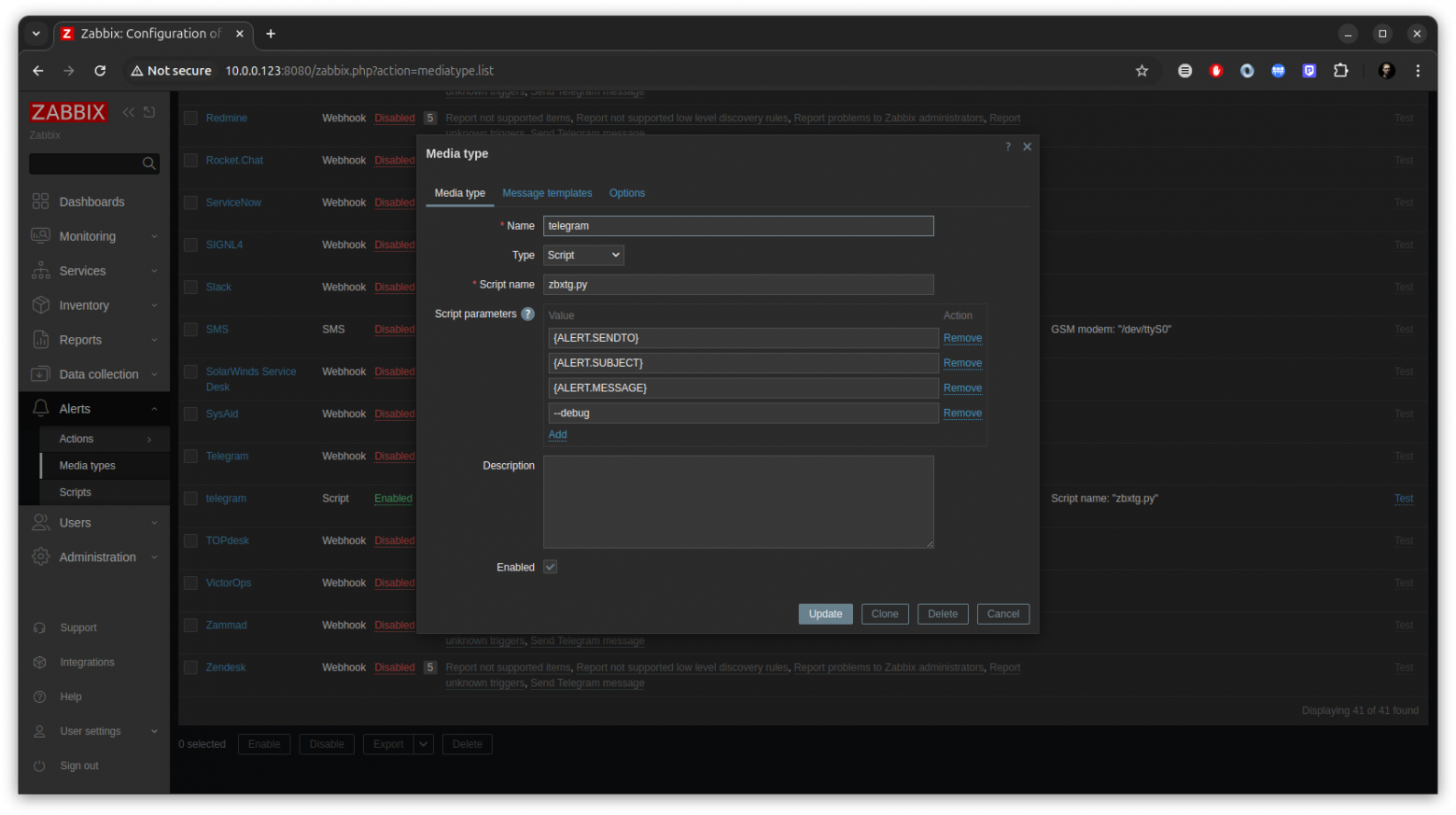
Task: Toggle the Enabled checkbox for the media type
Action: (550, 567)
